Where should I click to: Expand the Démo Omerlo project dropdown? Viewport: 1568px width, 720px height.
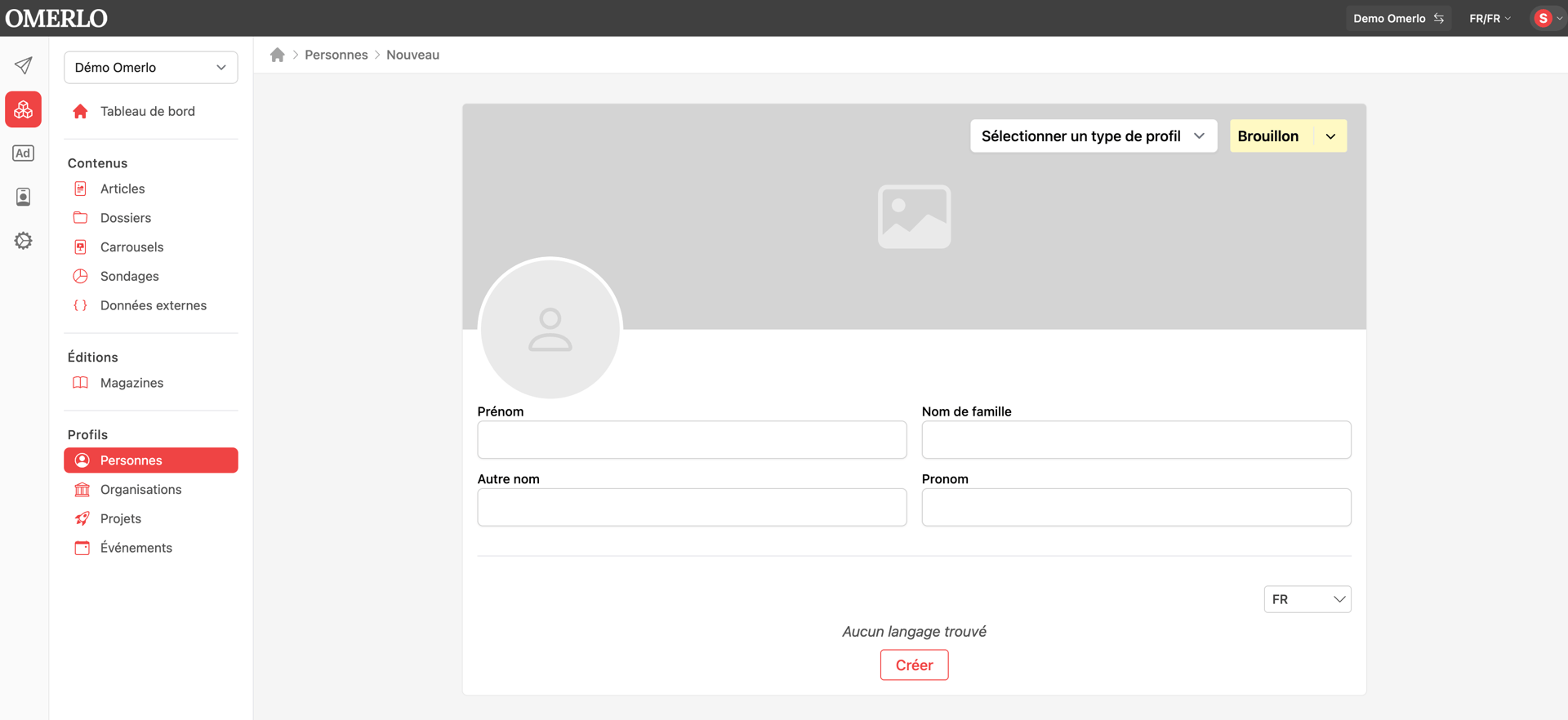pyautogui.click(x=151, y=68)
